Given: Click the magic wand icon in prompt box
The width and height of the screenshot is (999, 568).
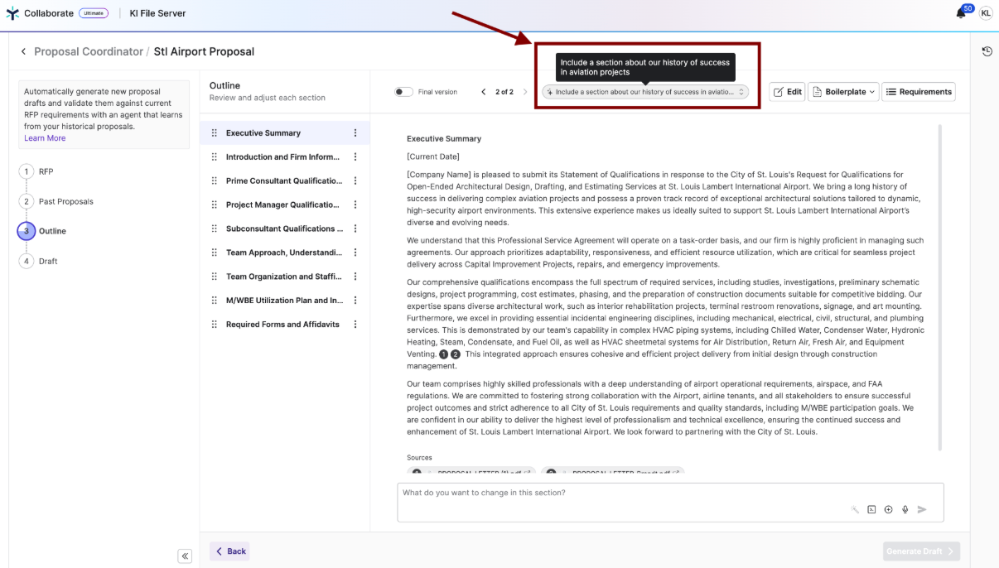Looking at the screenshot, I should pos(855,509).
